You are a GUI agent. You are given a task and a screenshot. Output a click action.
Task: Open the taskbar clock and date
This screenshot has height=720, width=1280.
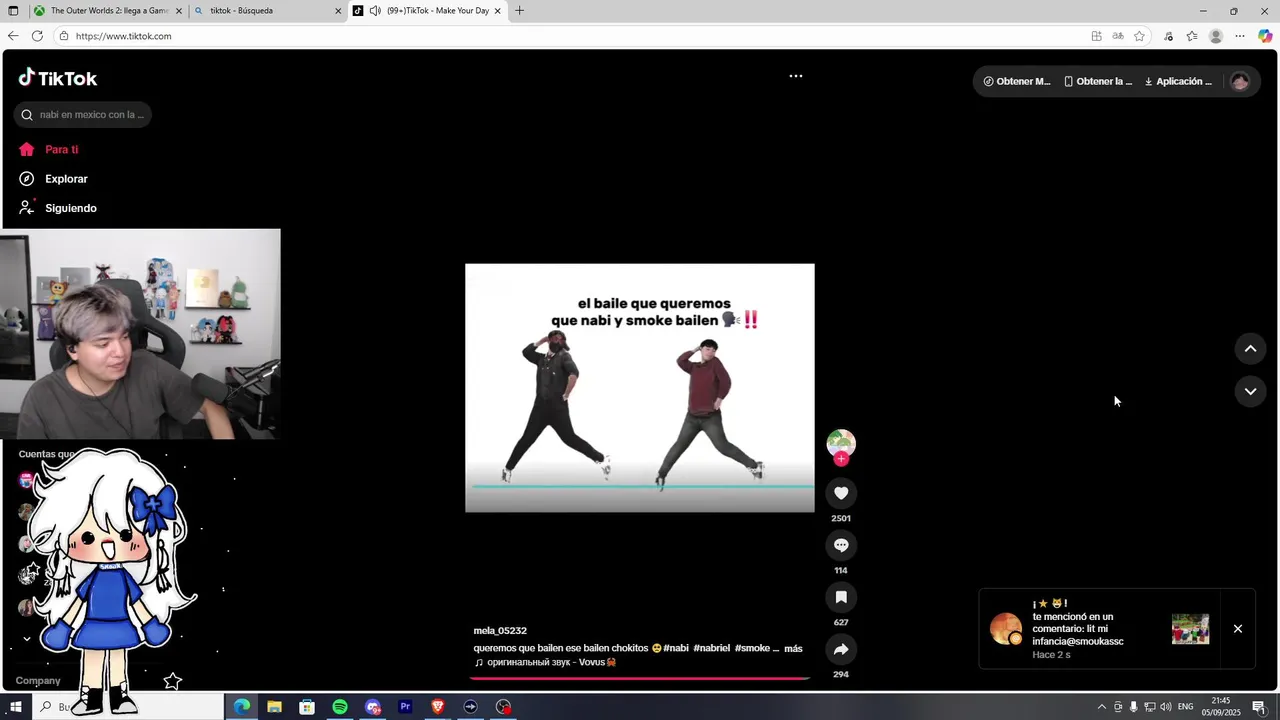1221,707
